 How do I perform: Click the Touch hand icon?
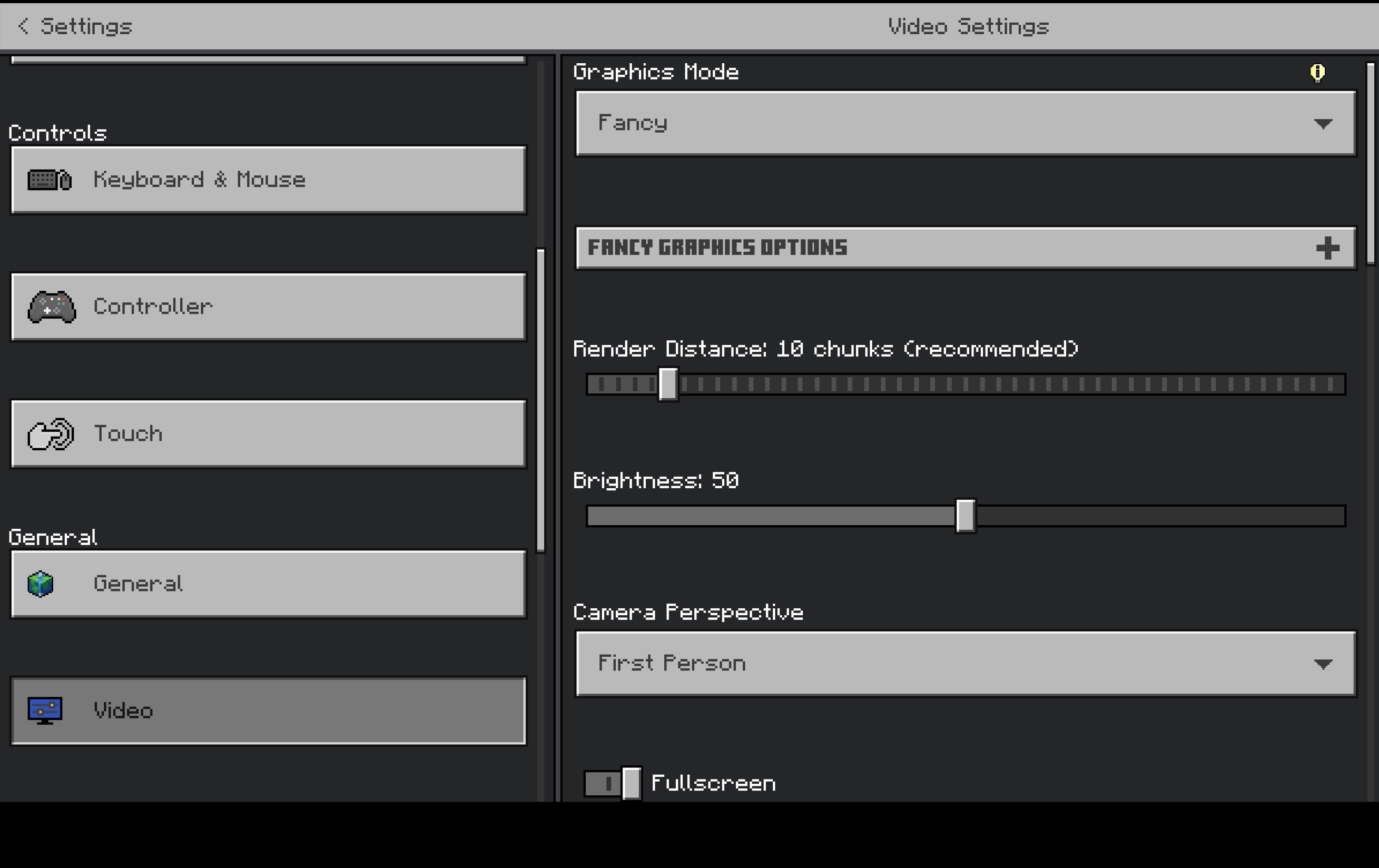51,434
